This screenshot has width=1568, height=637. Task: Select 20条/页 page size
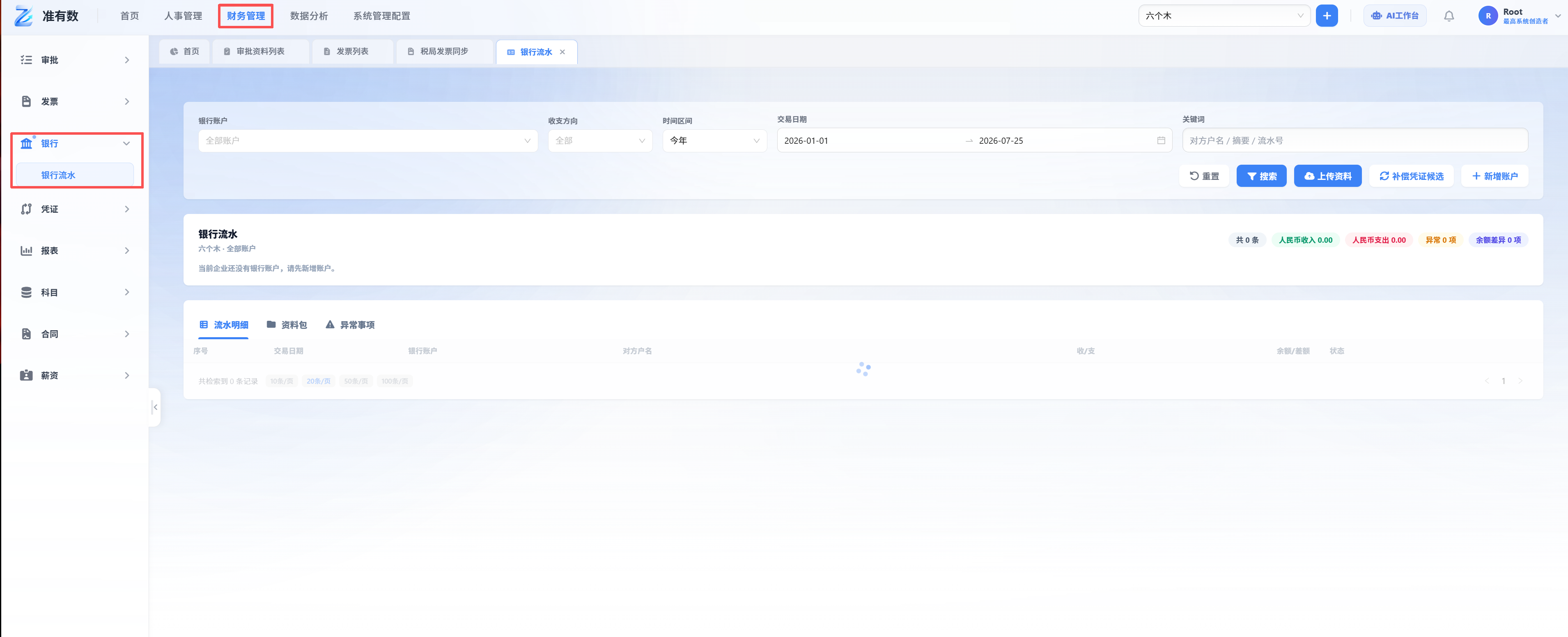pos(318,381)
